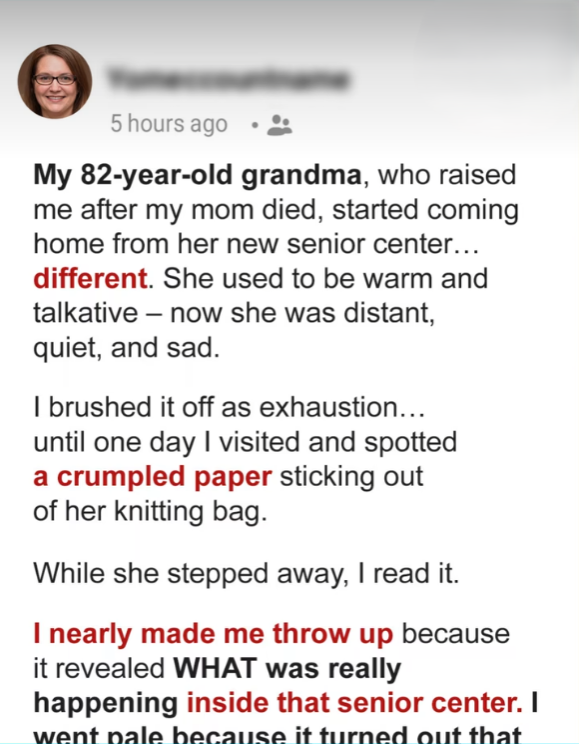
Task: Click the red word 'different'
Action: coord(90,278)
